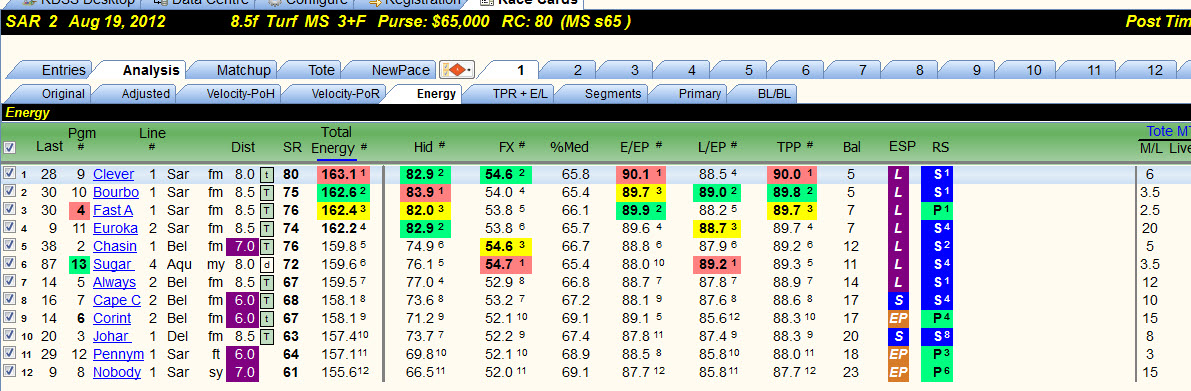Click the purple L ESP badge for Clever
Viewport: 1191px width, 391px height.
(898, 174)
